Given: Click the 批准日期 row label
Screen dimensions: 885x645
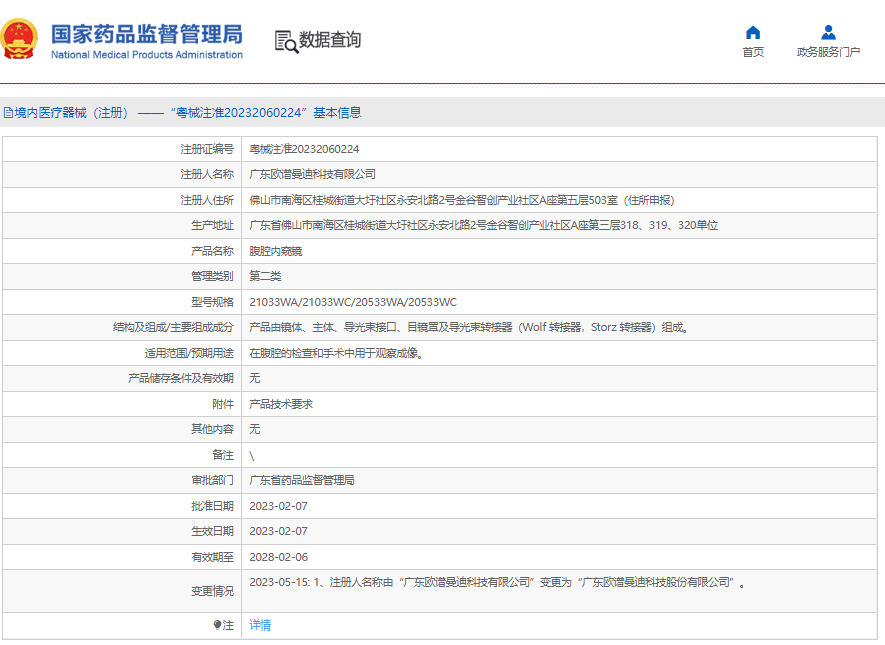Looking at the screenshot, I should click(x=212, y=506).
